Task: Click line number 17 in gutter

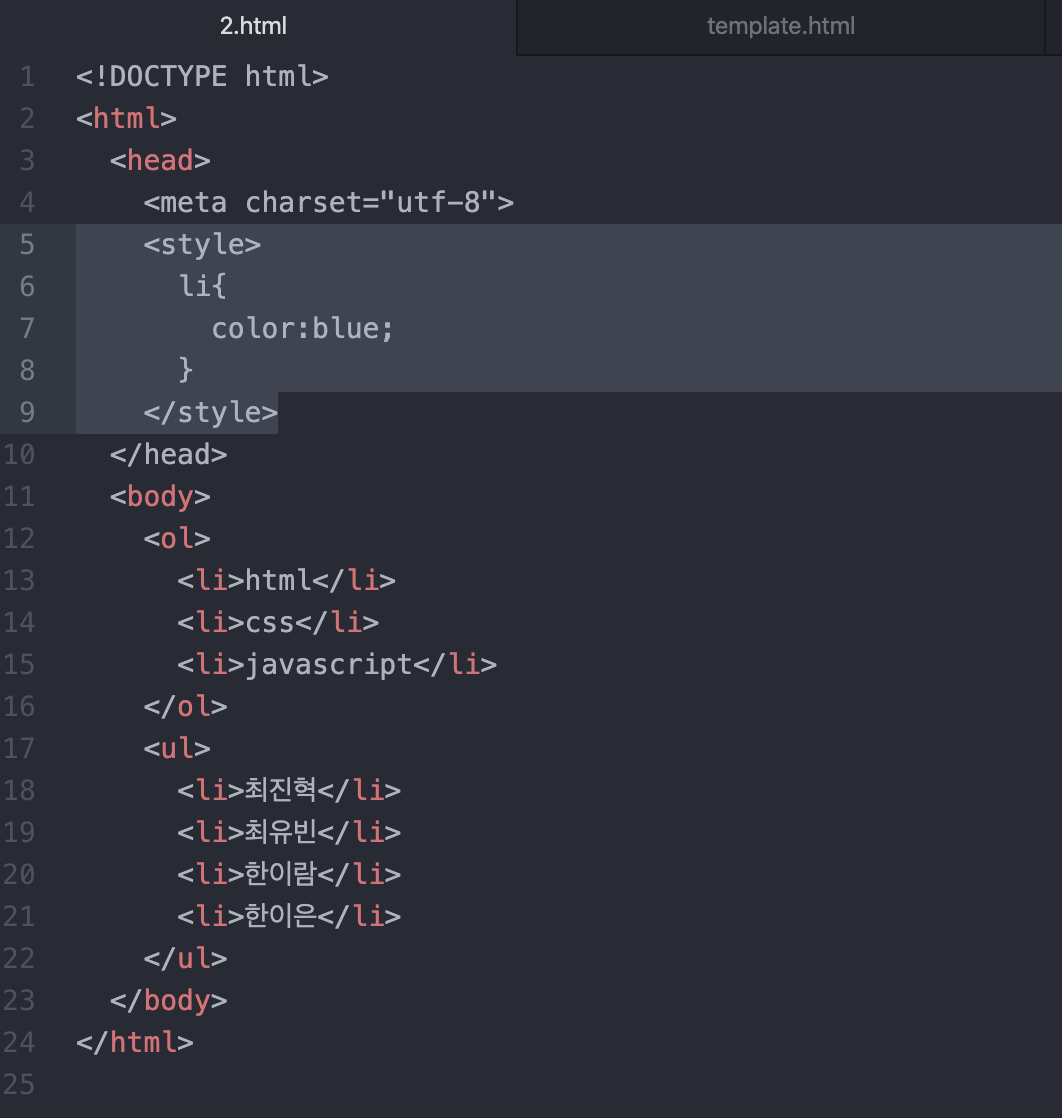Action: click(x=19, y=749)
